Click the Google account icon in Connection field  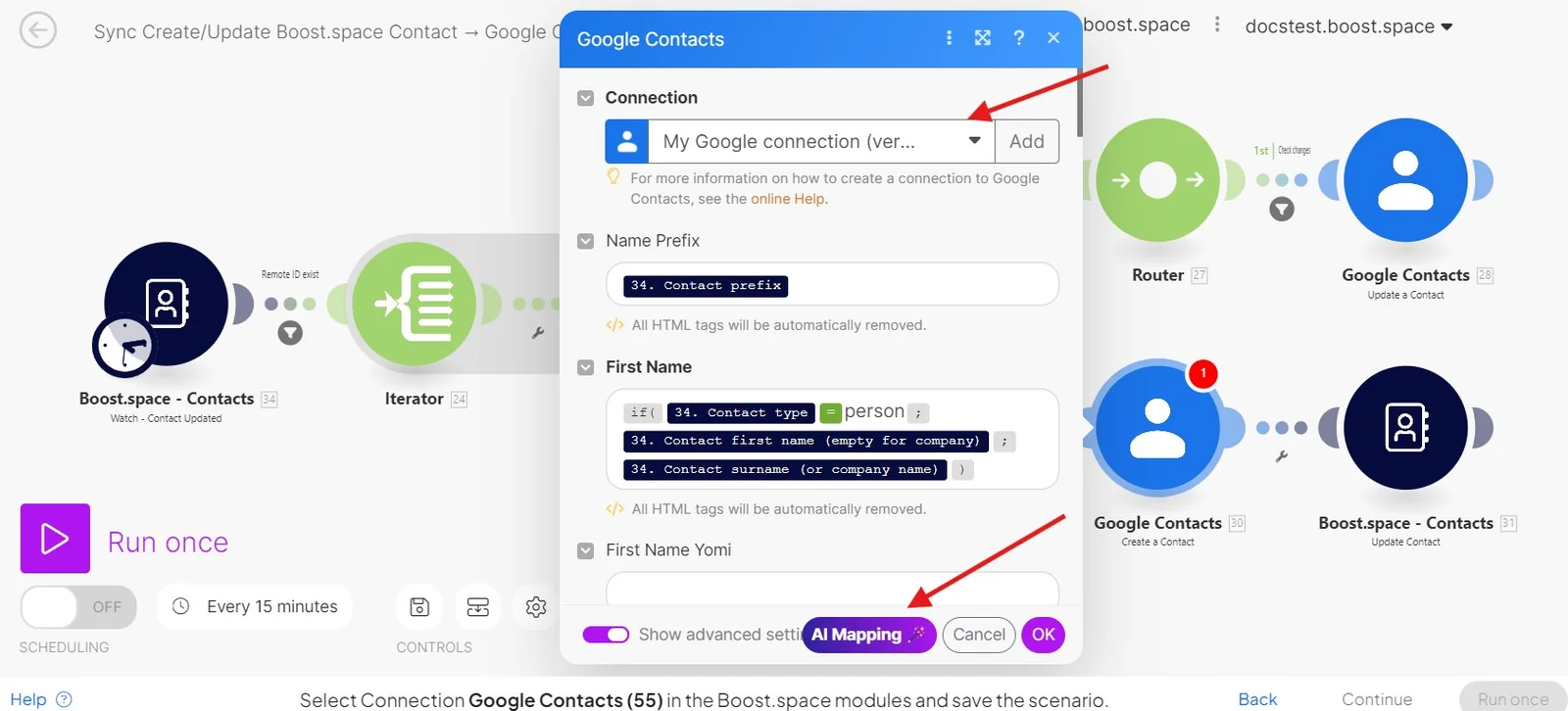point(627,141)
